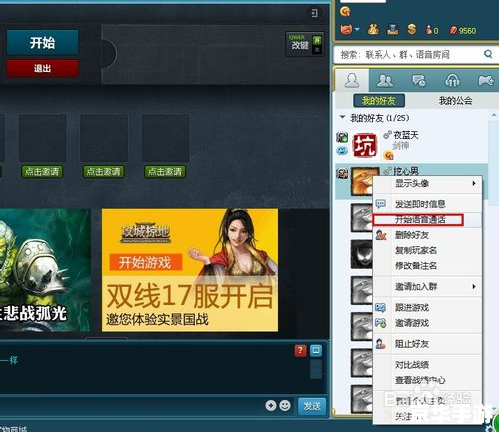Click friend name 挖心男
The height and width of the screenshot is (432, 499).
point(406,171)
